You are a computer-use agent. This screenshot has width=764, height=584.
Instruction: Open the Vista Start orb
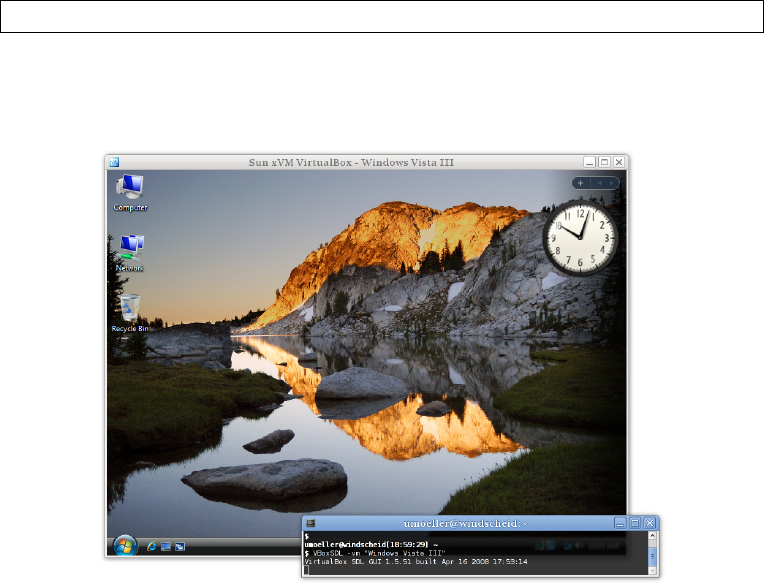[x=125, y=546]
